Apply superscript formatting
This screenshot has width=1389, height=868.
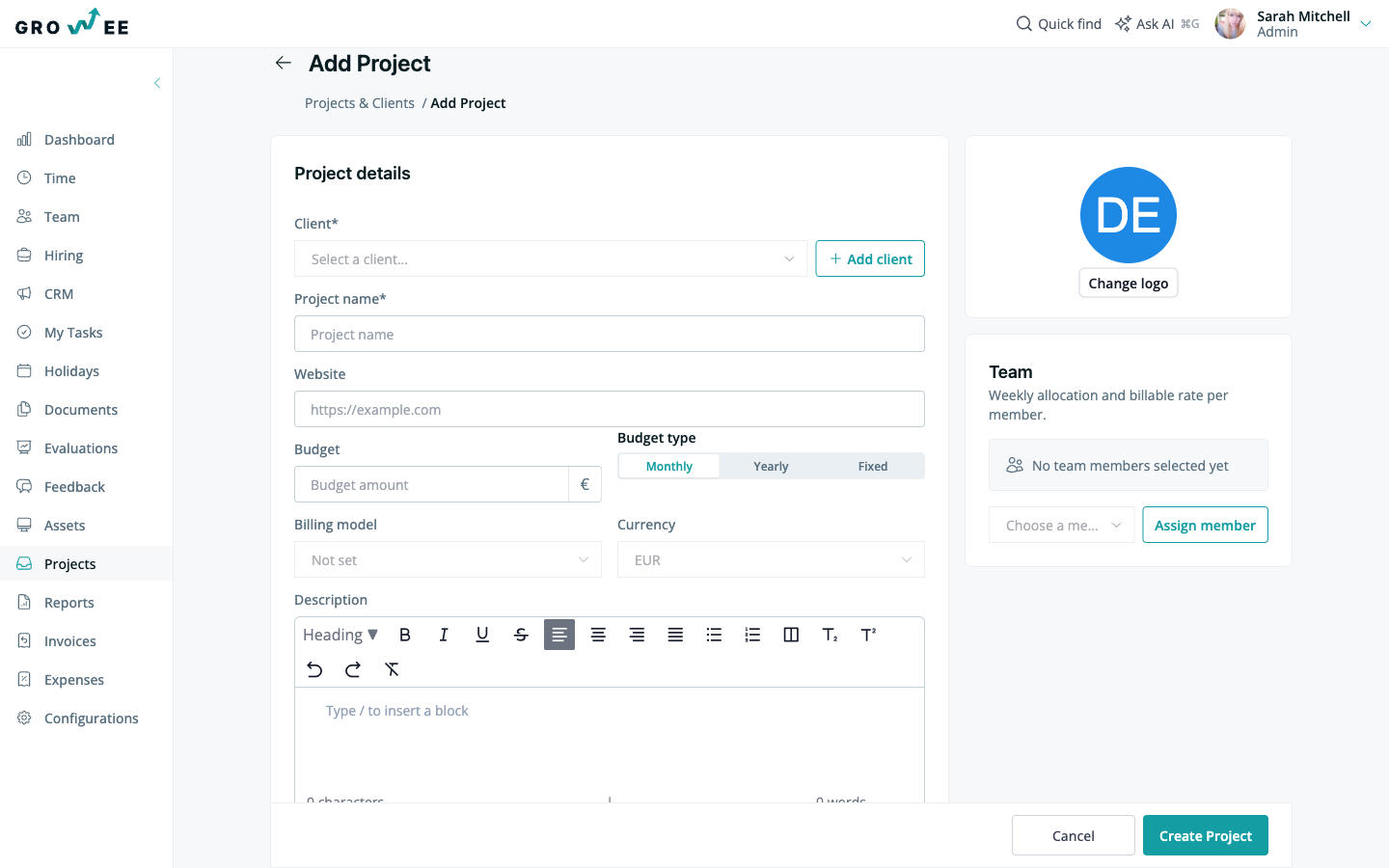click(868, 635)
